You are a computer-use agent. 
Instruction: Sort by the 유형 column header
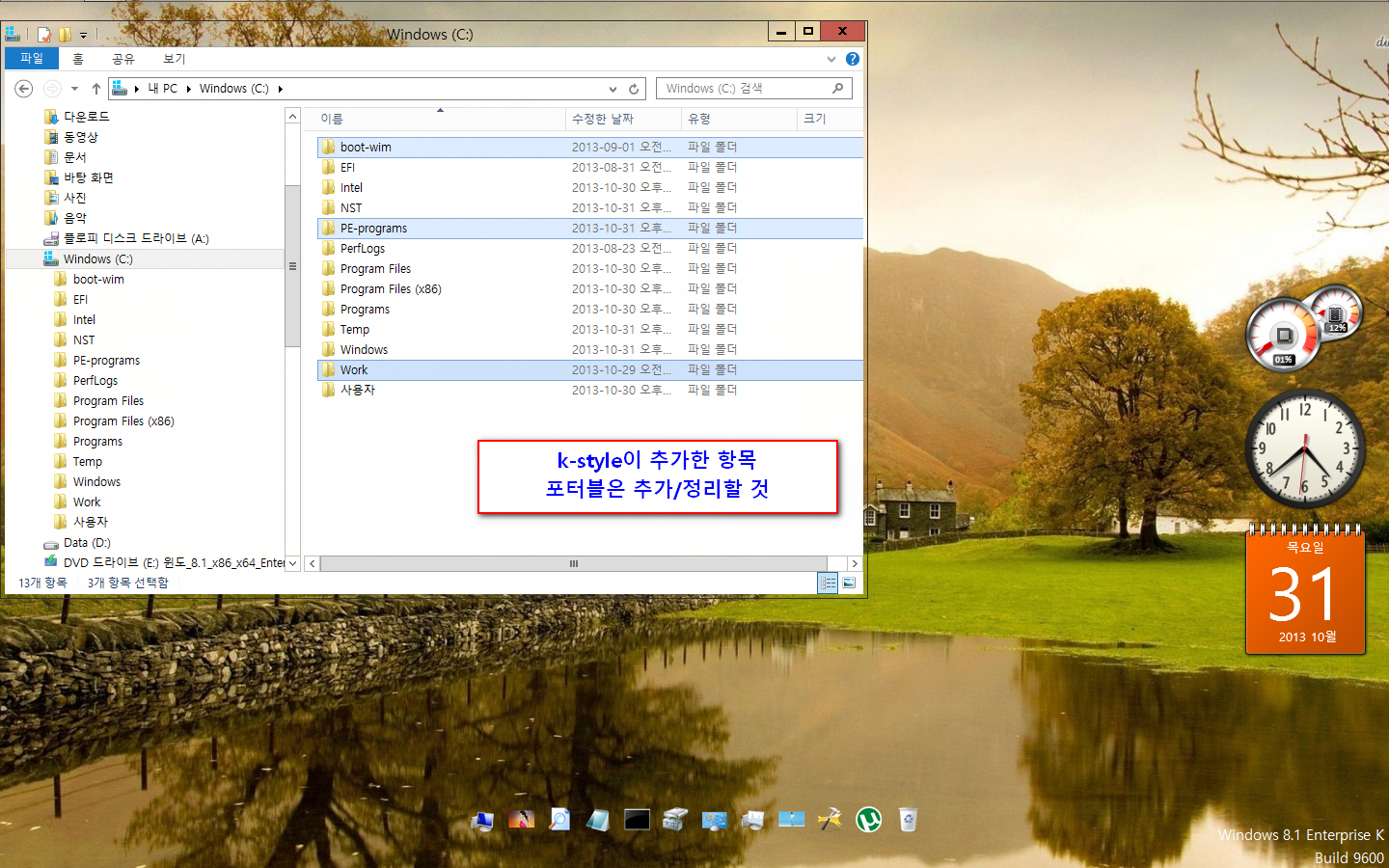739,119
